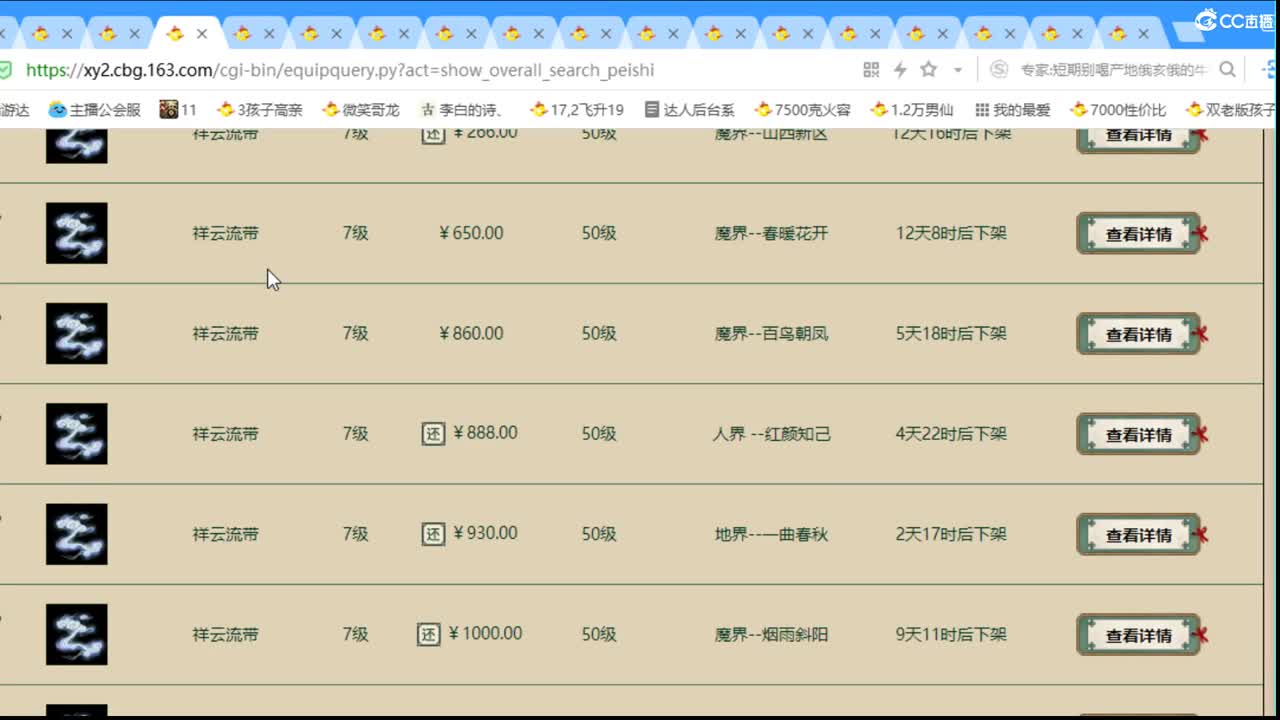This screenshot has width=1280, height=720.
Task: Open 查看详情 for the 地界--一曲春秋 listing
Action: [x=1139, y=534]
